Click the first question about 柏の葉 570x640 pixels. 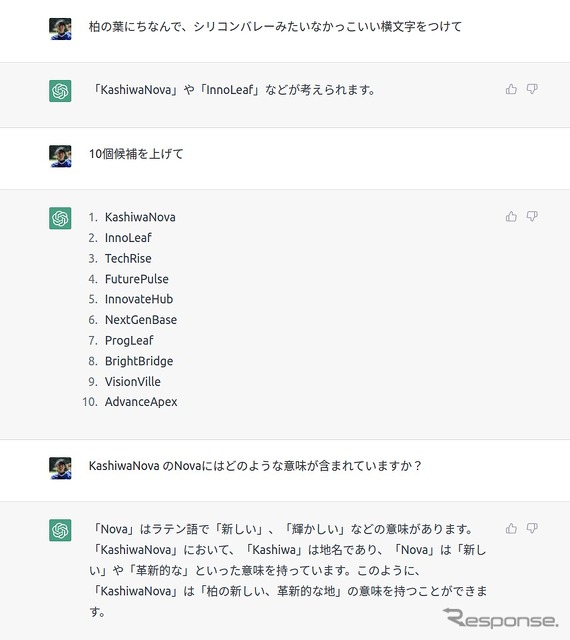point(275,27)
